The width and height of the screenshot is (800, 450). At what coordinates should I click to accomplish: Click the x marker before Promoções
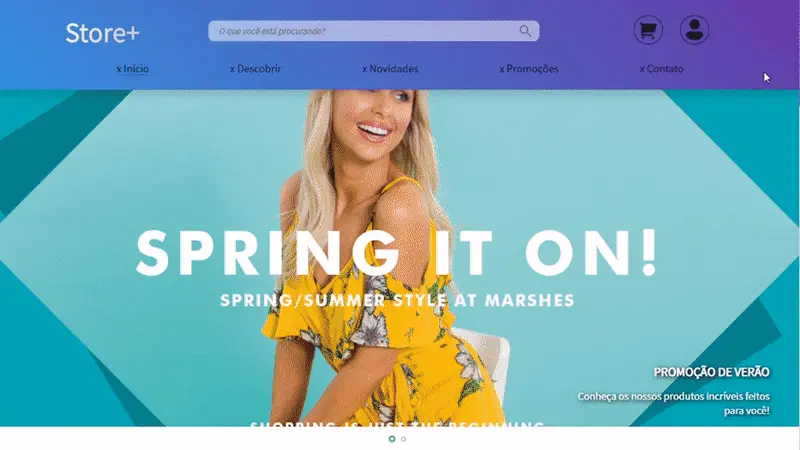tap(502, 69)
